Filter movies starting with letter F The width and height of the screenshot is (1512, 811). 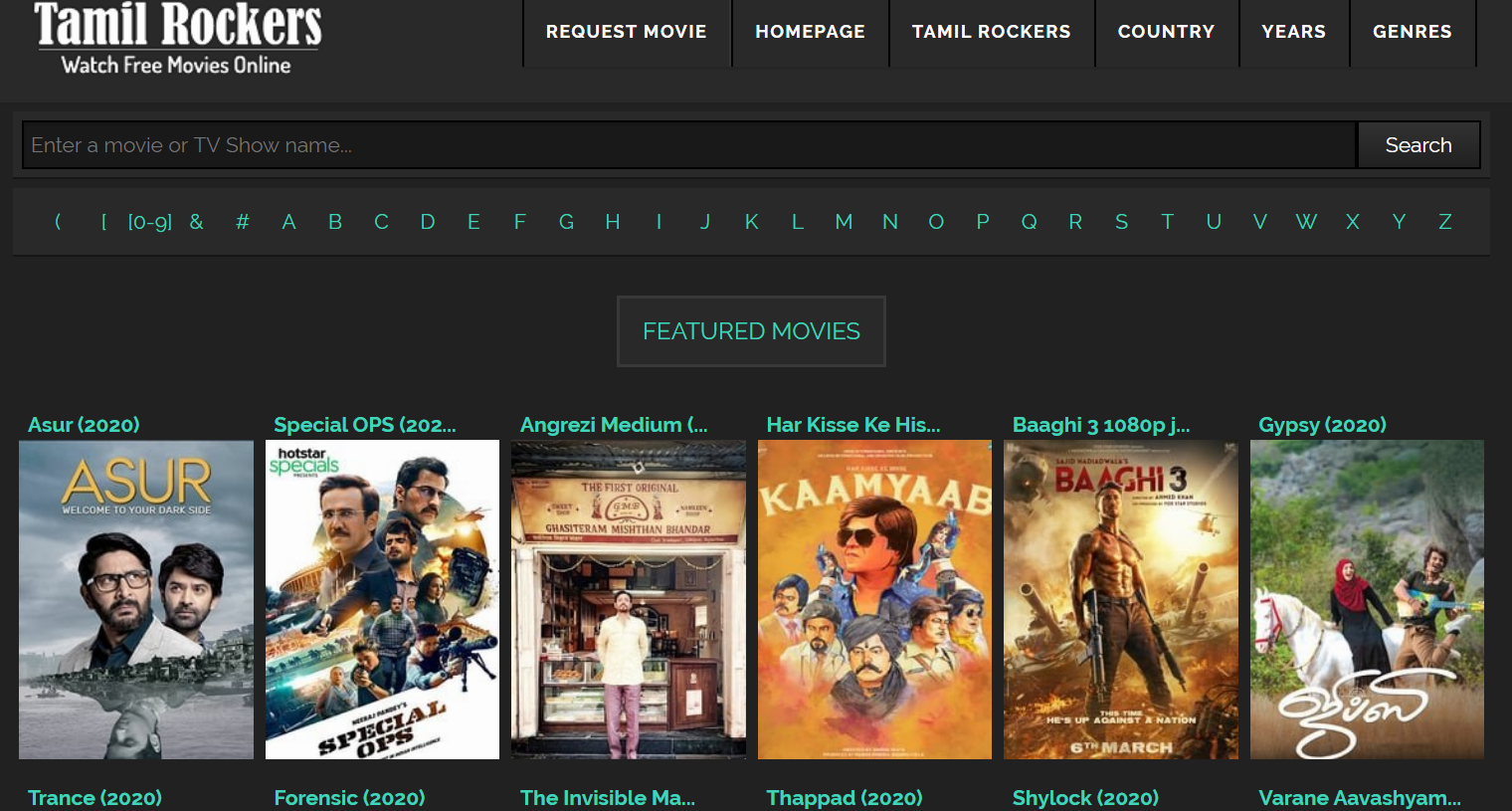[519, 222]
